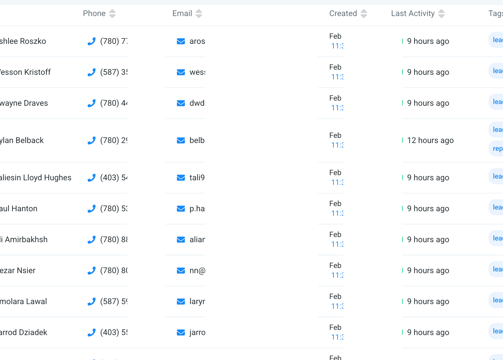Click email icon in Dylan Belback row
The height and width of the screenshot is (360, 503).
point(181,141)
